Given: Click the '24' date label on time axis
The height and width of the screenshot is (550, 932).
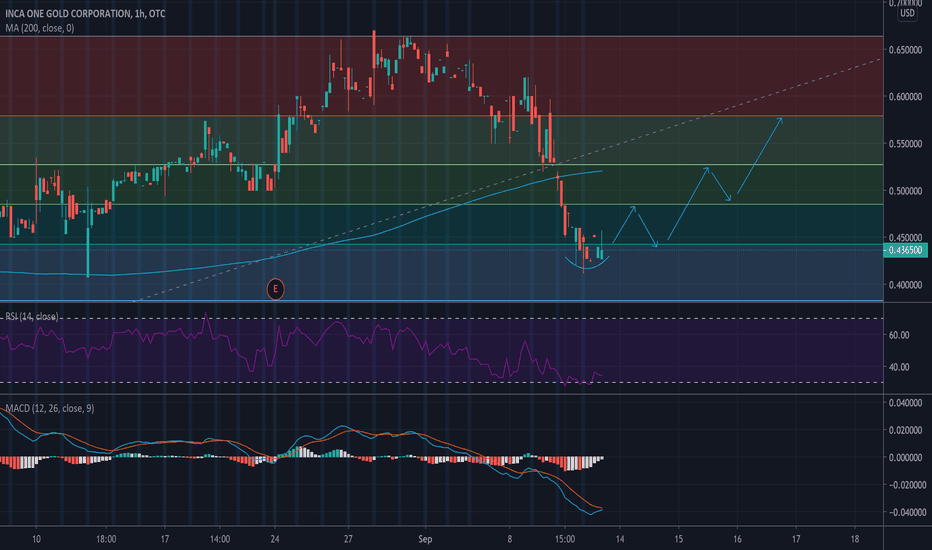Looking at the screenshot, I should pyautogui.click(x=275, y=539).
